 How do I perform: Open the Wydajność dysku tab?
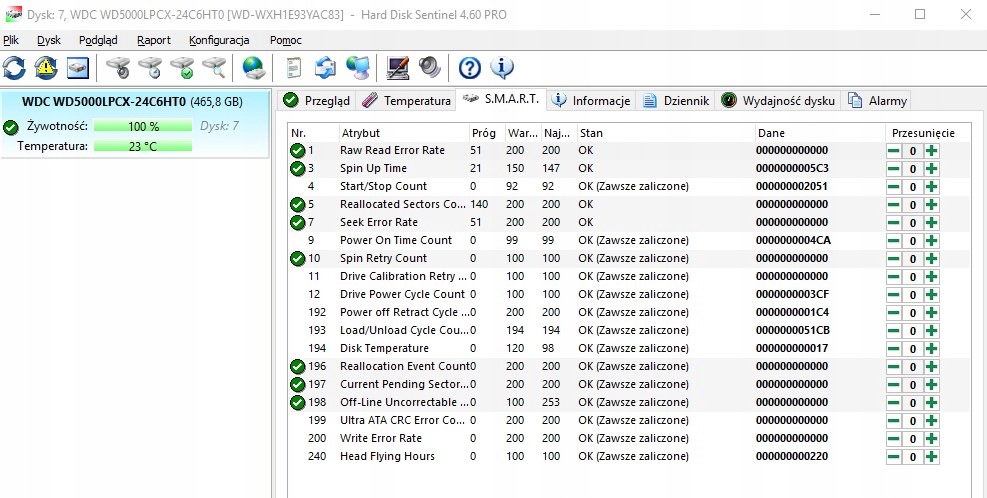(x=778, y=101)
